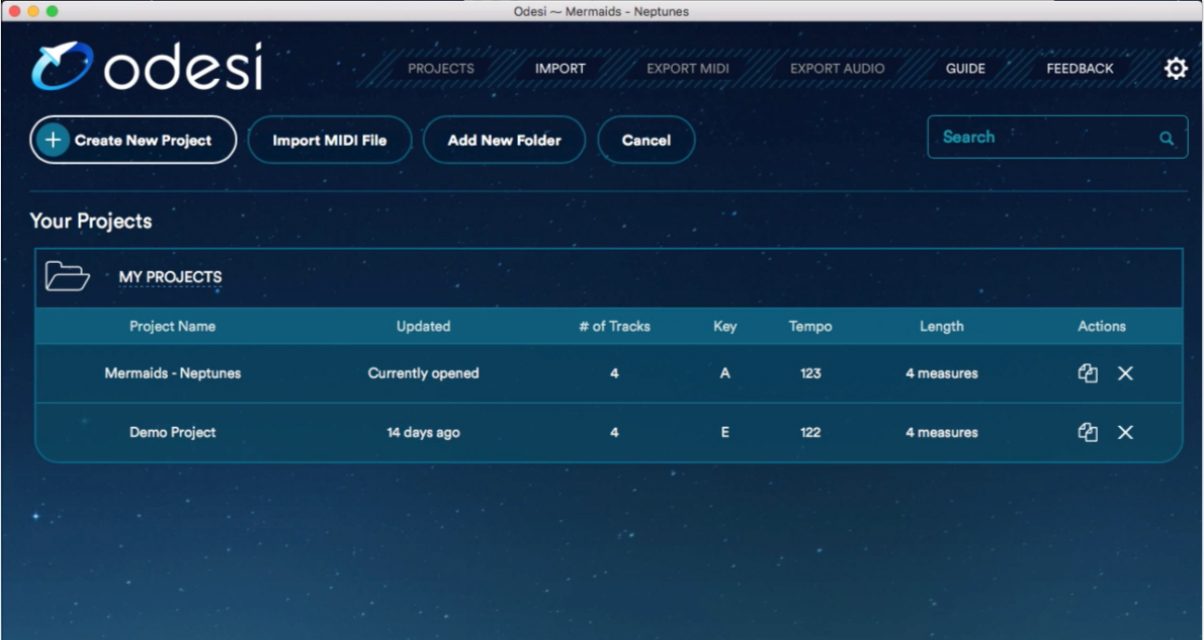Click the '14 days ago' updated cell

(423, 432)
